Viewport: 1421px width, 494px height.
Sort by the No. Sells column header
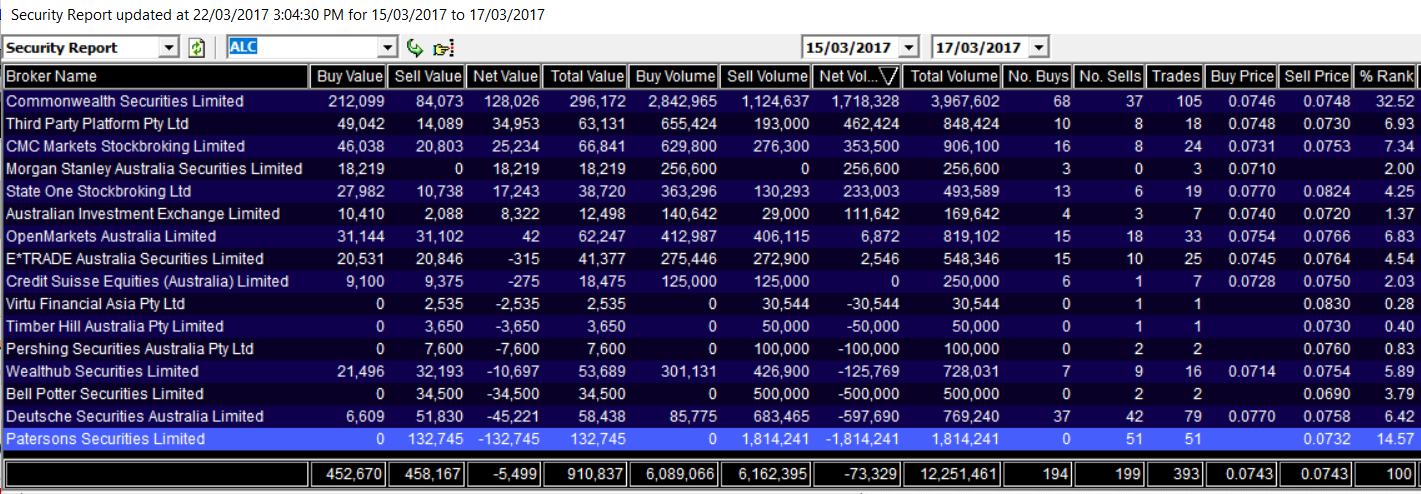tap(1110, 76)
